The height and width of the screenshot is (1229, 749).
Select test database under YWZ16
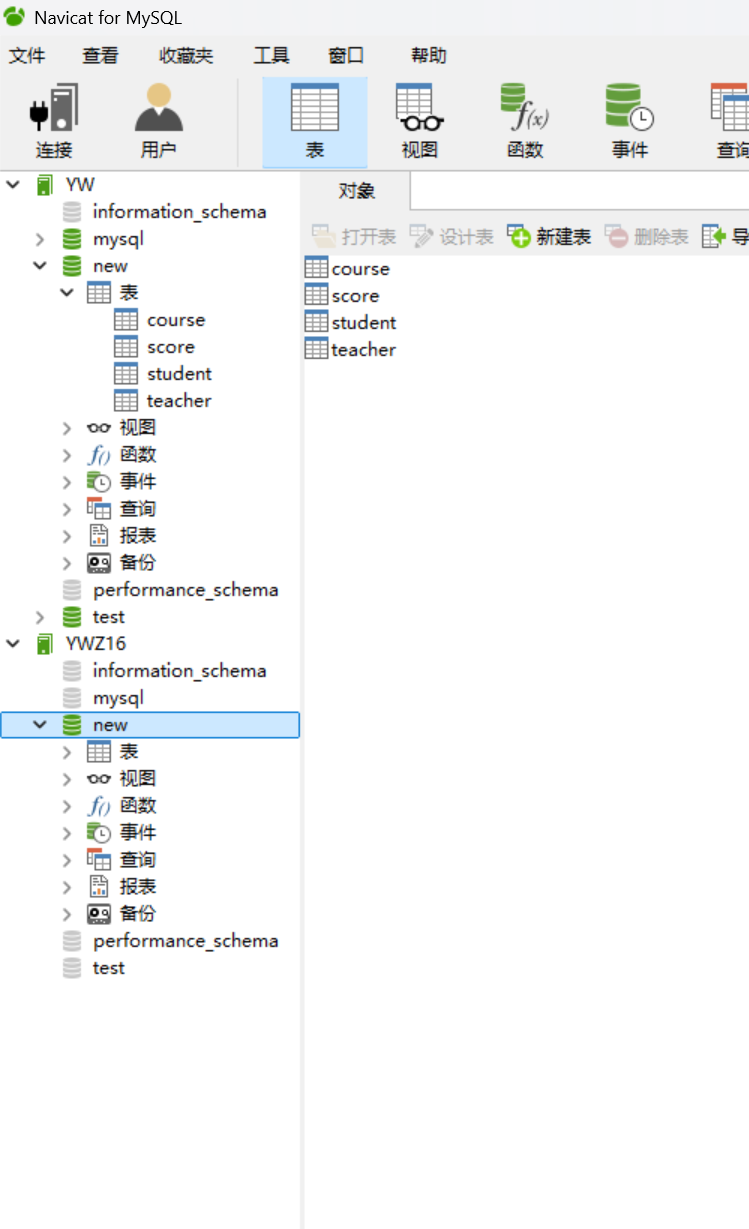click(x=108, y=968)
